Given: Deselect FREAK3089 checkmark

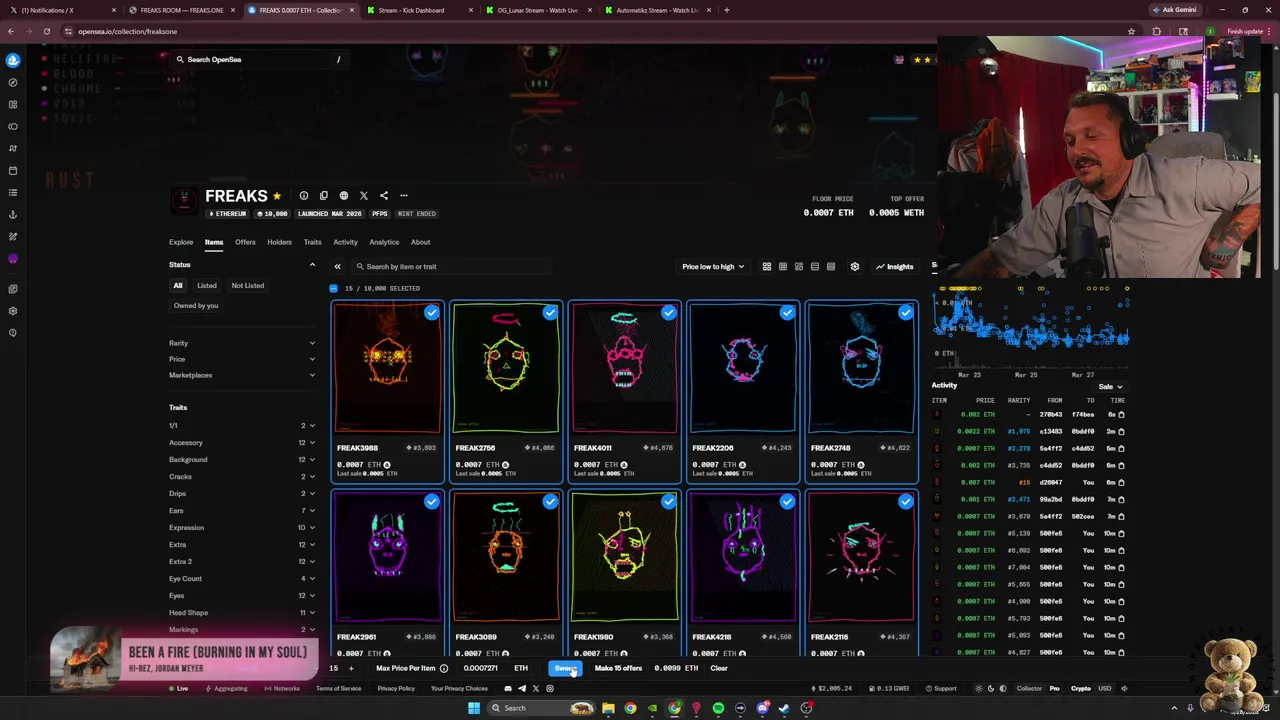Looking at the screenshot, I should pyautogui.click(x=550, y=502).
